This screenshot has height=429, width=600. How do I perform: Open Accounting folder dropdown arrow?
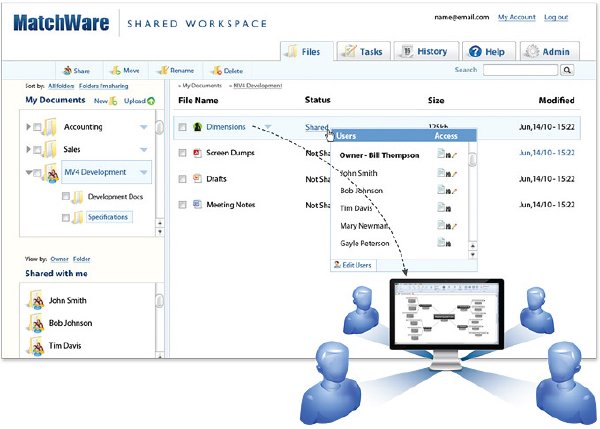coord(143,127)
